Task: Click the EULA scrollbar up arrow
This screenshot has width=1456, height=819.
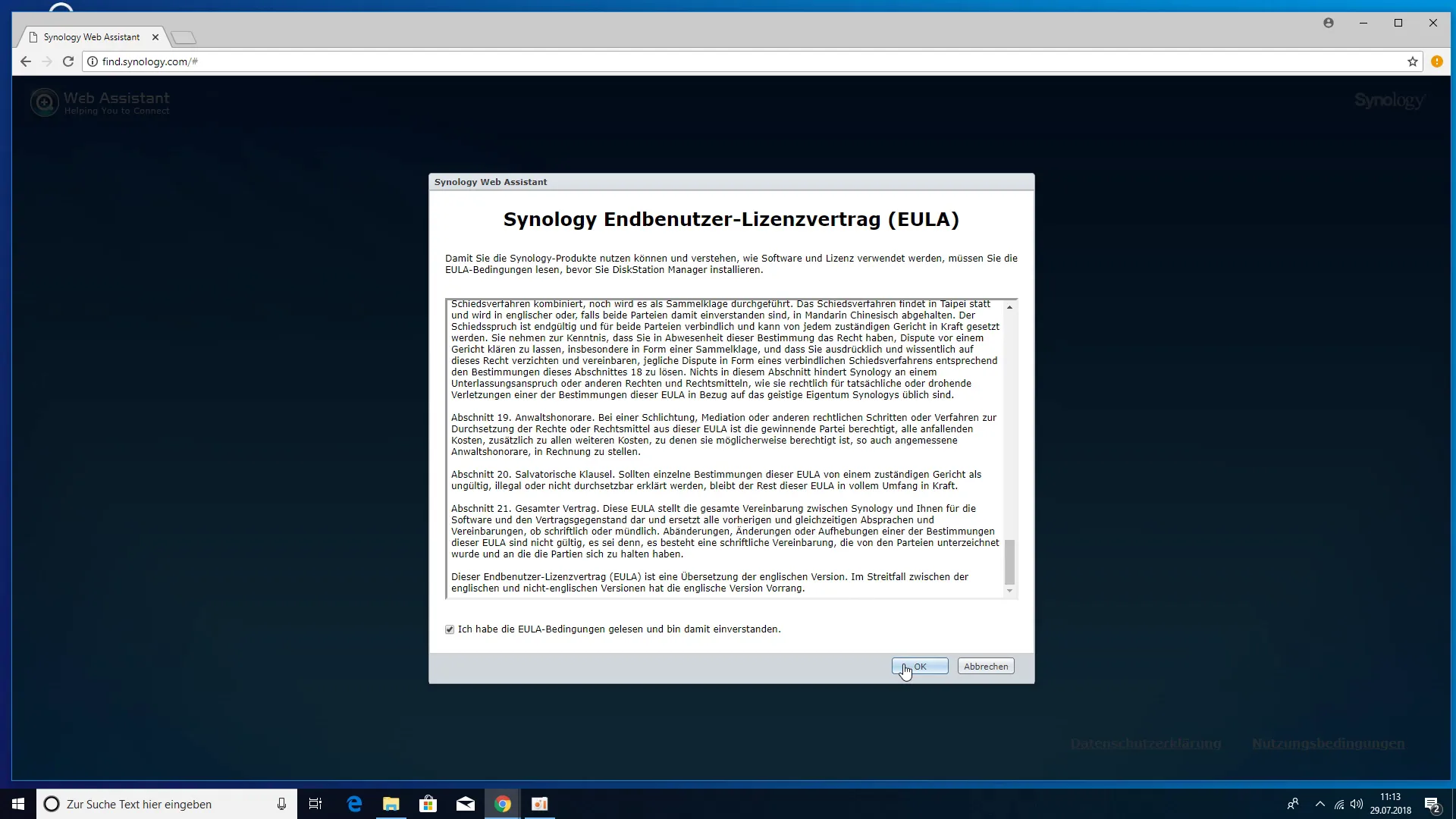Action: 1009,307
